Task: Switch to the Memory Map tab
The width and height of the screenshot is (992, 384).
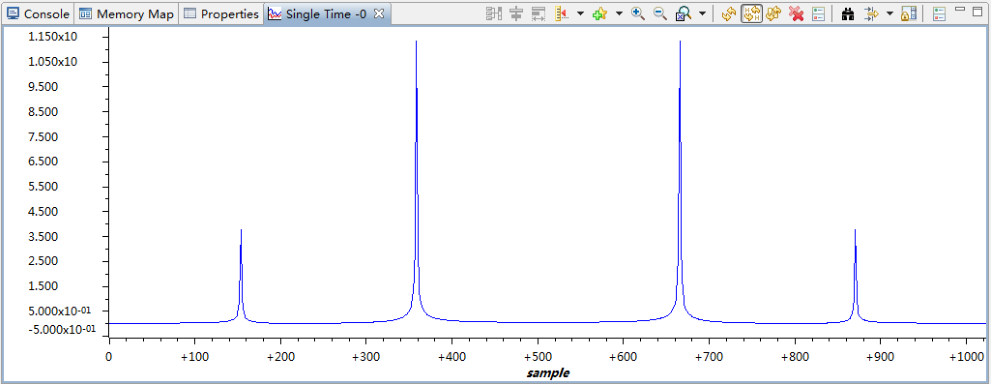Action: click(127, 14)
